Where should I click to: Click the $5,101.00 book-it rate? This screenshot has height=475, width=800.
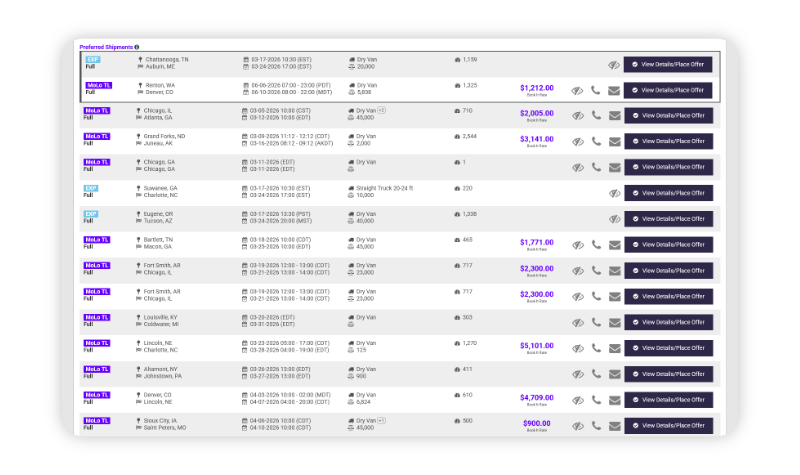coord(537,345)
